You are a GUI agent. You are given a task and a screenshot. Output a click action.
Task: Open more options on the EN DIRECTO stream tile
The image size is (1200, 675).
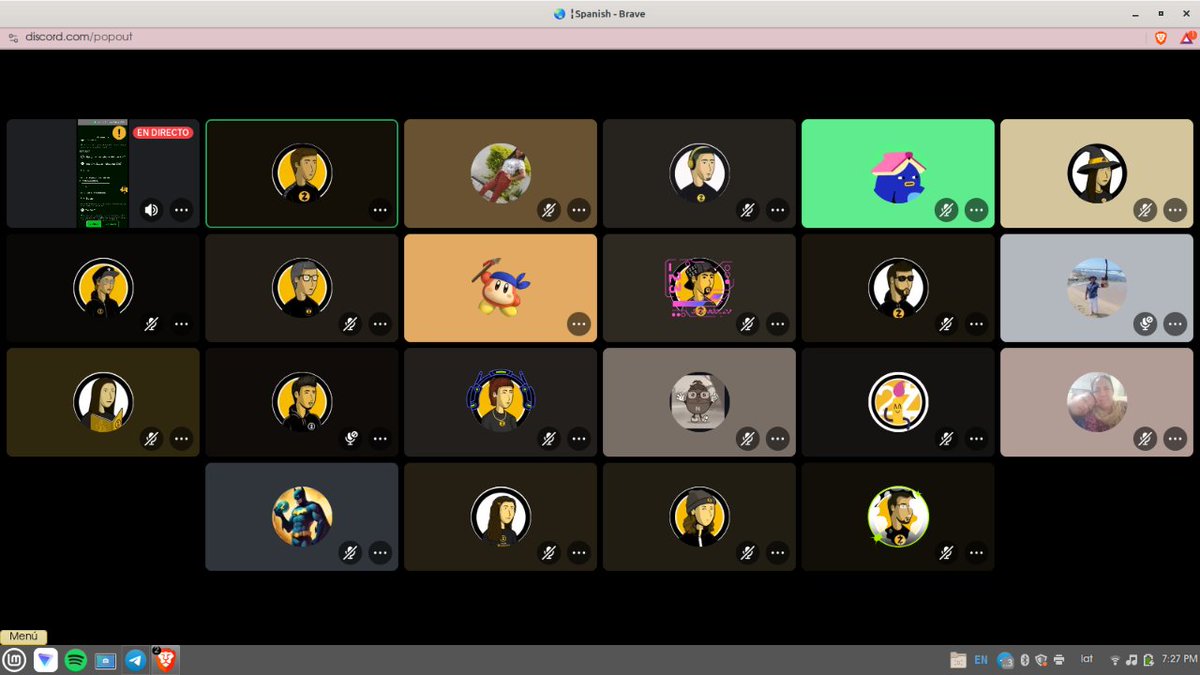click(181, 210)
